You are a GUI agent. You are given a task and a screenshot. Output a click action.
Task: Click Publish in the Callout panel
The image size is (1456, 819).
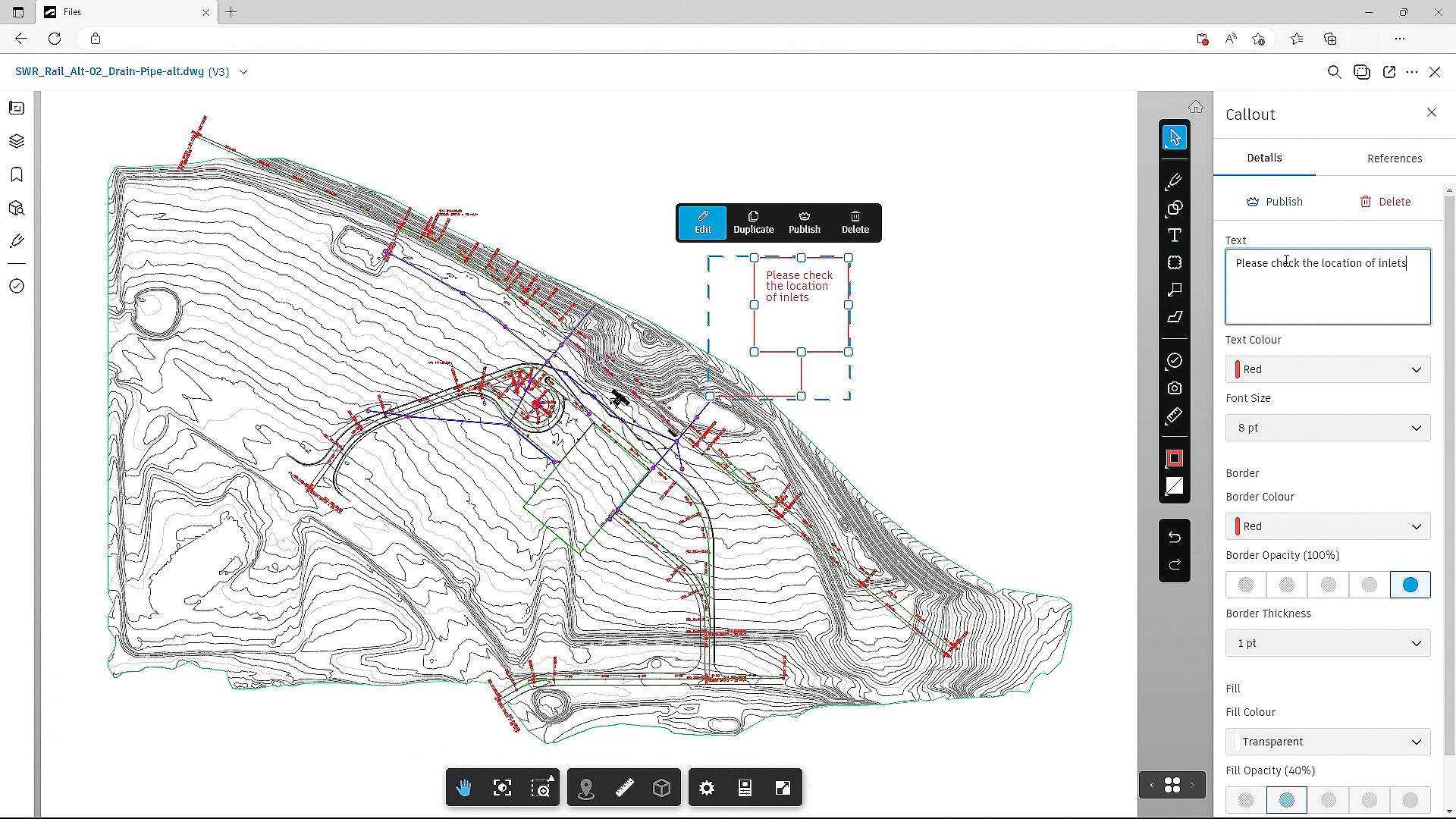[1275, 202]
